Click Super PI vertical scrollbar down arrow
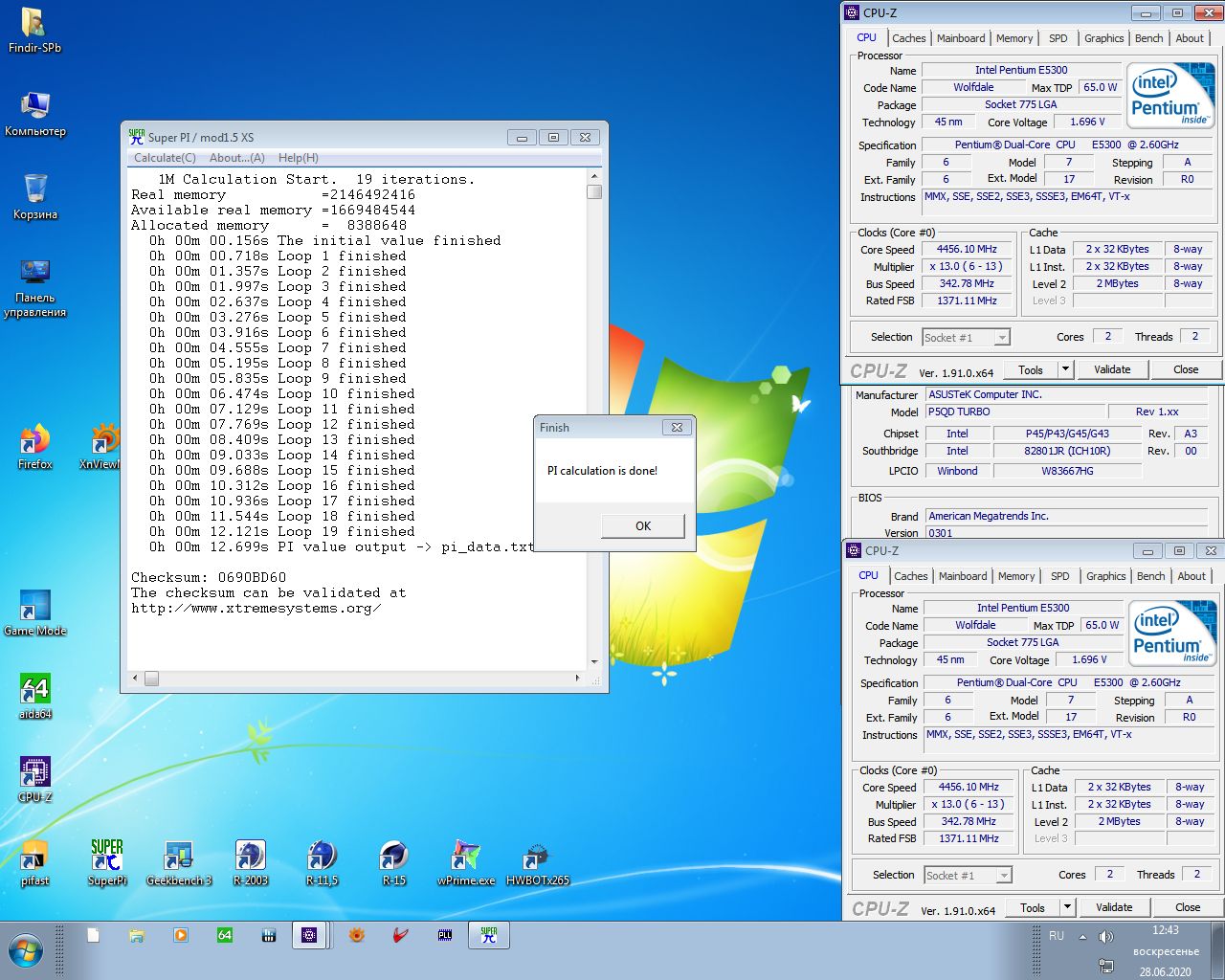This screenshot has height=980, width=1225. [x=594, y=661]
